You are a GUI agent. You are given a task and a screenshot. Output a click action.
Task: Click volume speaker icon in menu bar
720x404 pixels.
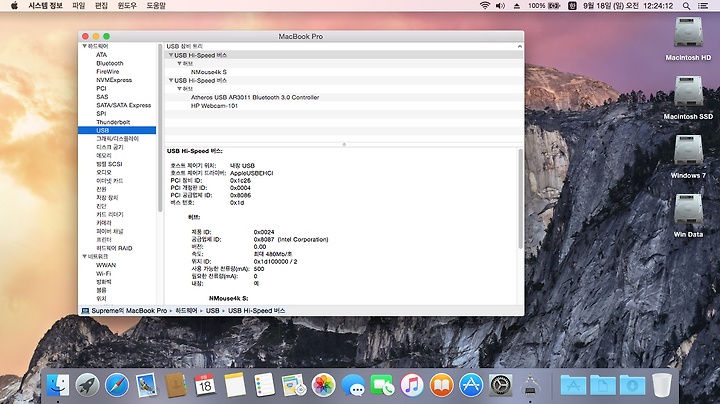click(x=501, y=6)
